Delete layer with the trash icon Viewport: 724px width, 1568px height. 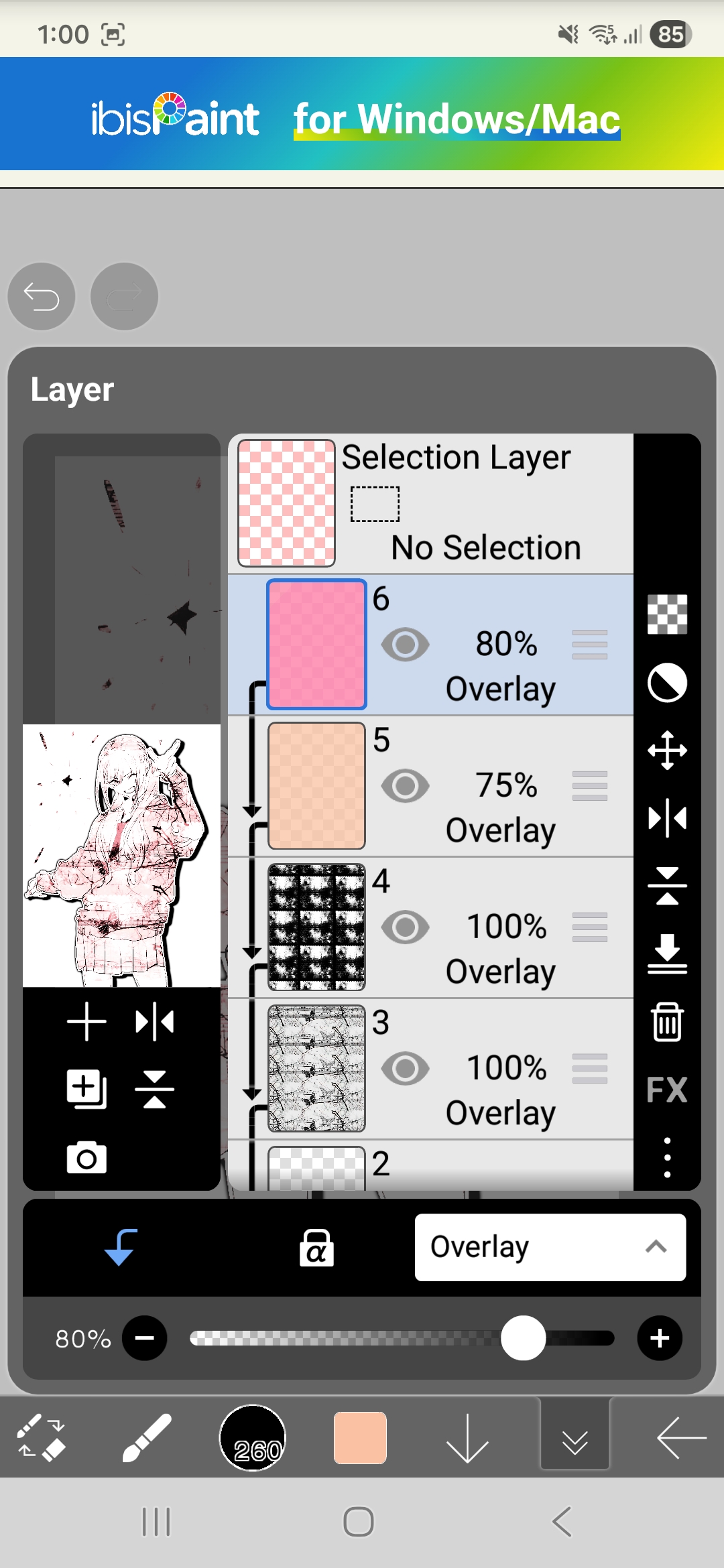[667, 1021]
